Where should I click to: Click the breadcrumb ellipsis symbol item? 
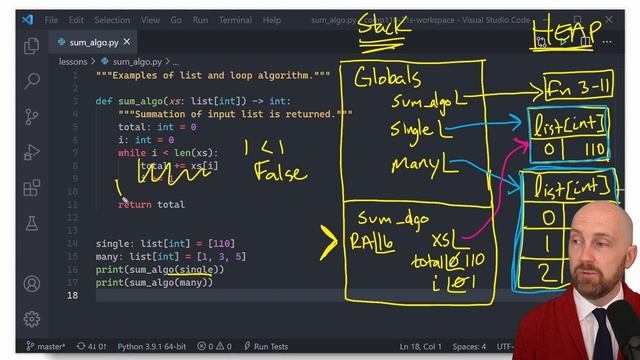(176, 62)
